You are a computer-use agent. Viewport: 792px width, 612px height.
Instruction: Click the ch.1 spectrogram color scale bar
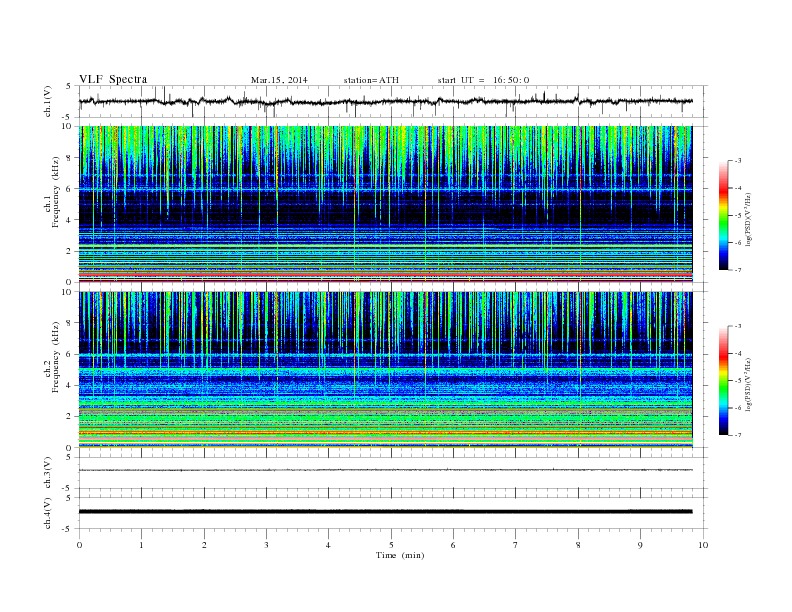[x=723, y=215]
